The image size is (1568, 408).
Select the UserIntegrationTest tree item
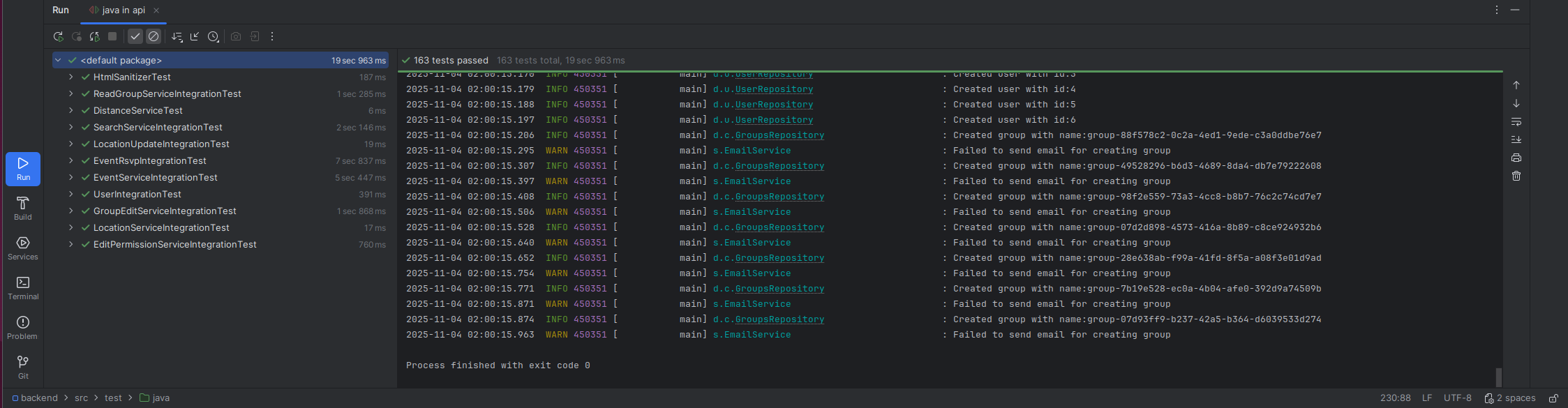137,194
